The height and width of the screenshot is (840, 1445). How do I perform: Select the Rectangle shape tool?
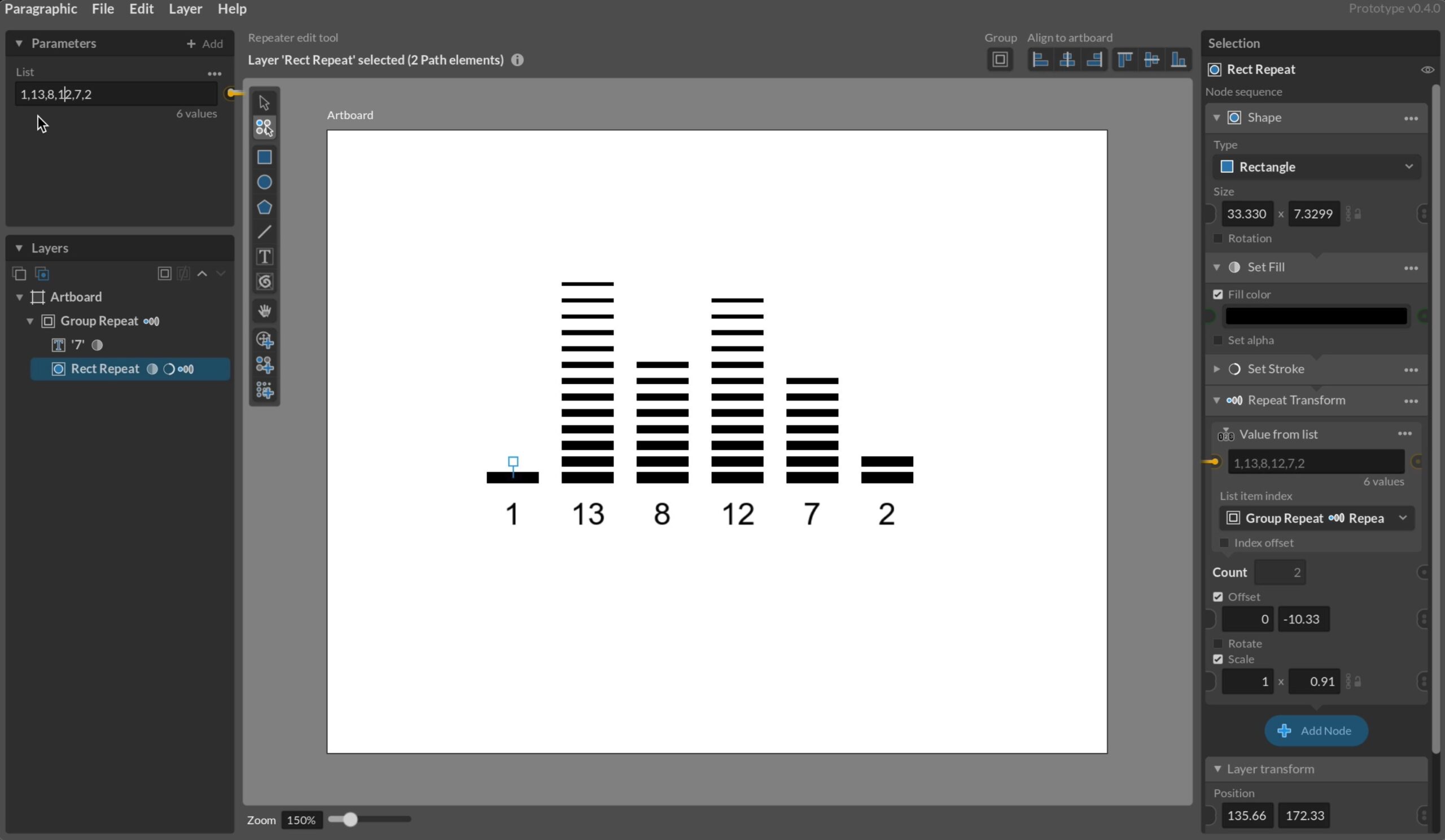(264, 157)
